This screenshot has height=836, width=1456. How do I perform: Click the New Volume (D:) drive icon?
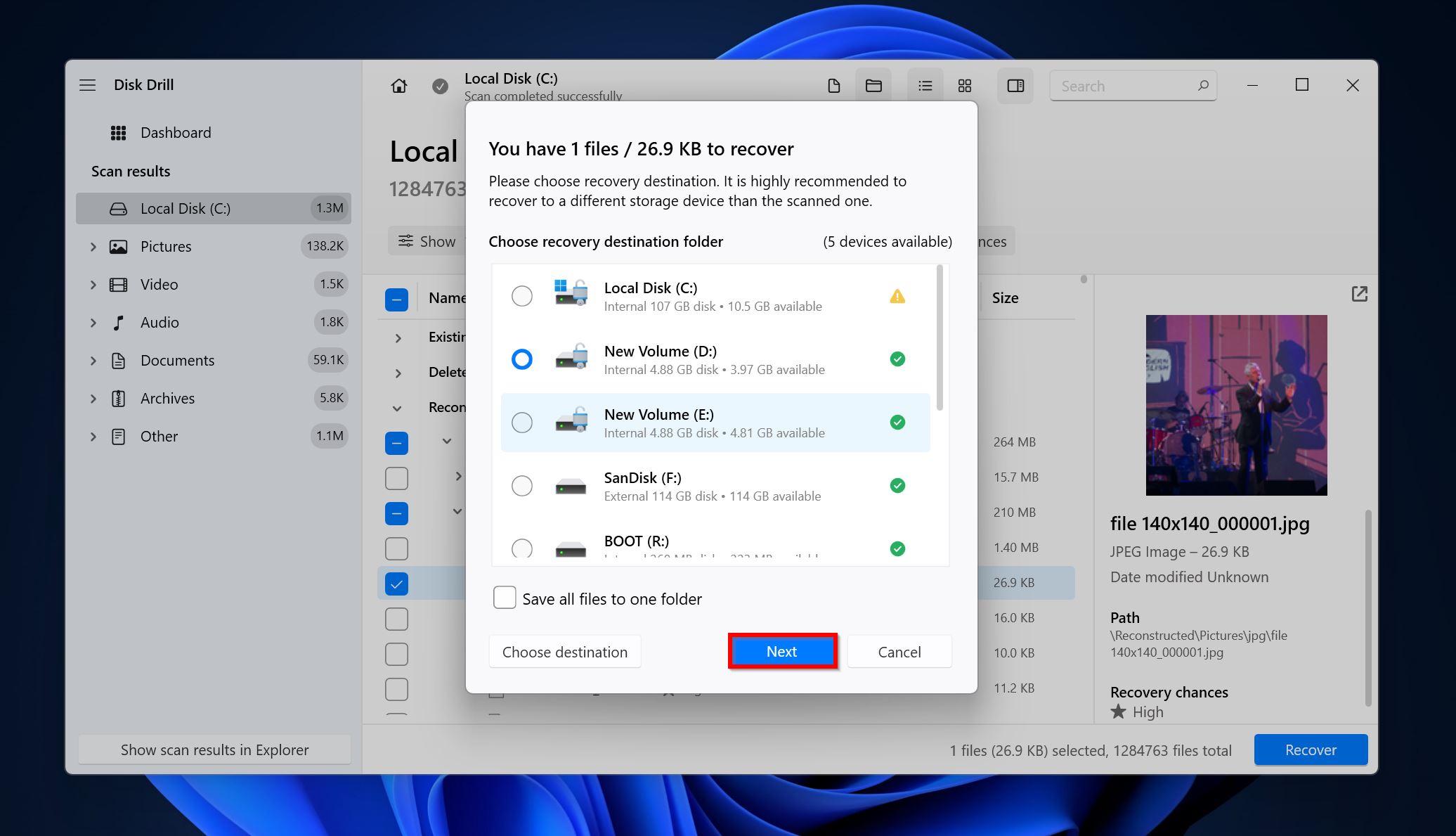[x=571, y=356]
